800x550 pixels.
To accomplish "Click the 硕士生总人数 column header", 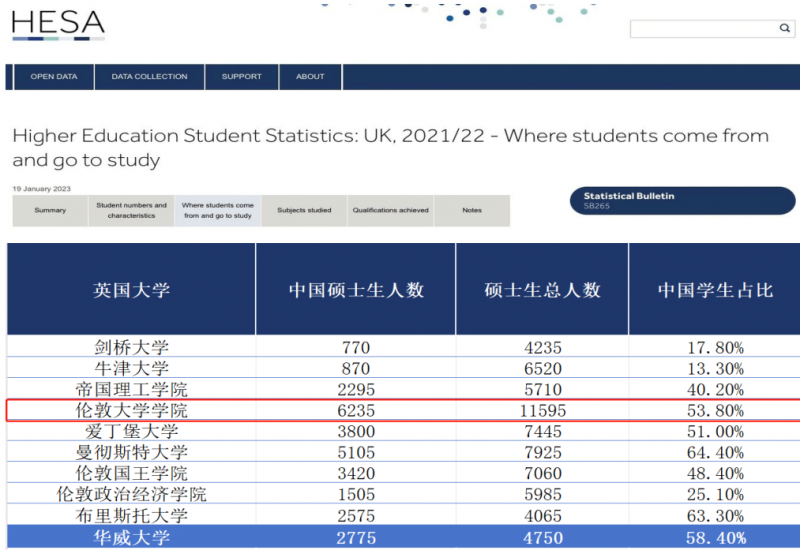I will [542, 290].
